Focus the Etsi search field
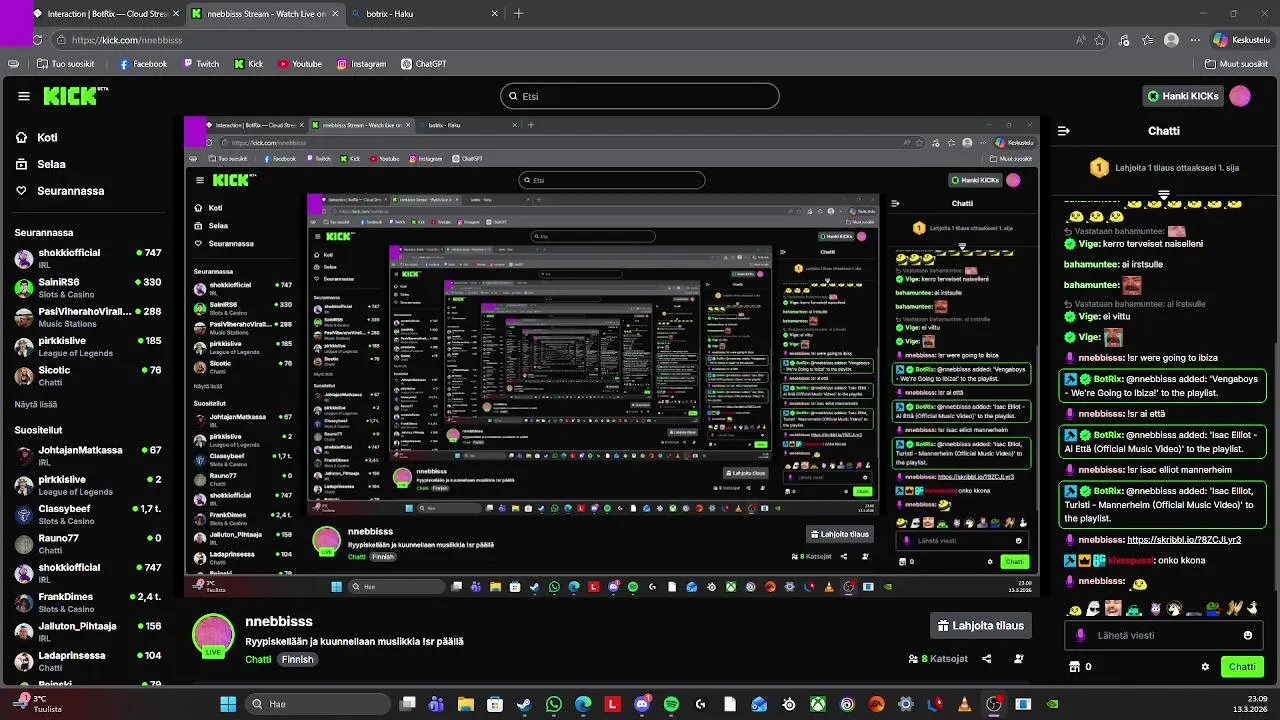Viewport: 1280px width, 720px height. 640,96
